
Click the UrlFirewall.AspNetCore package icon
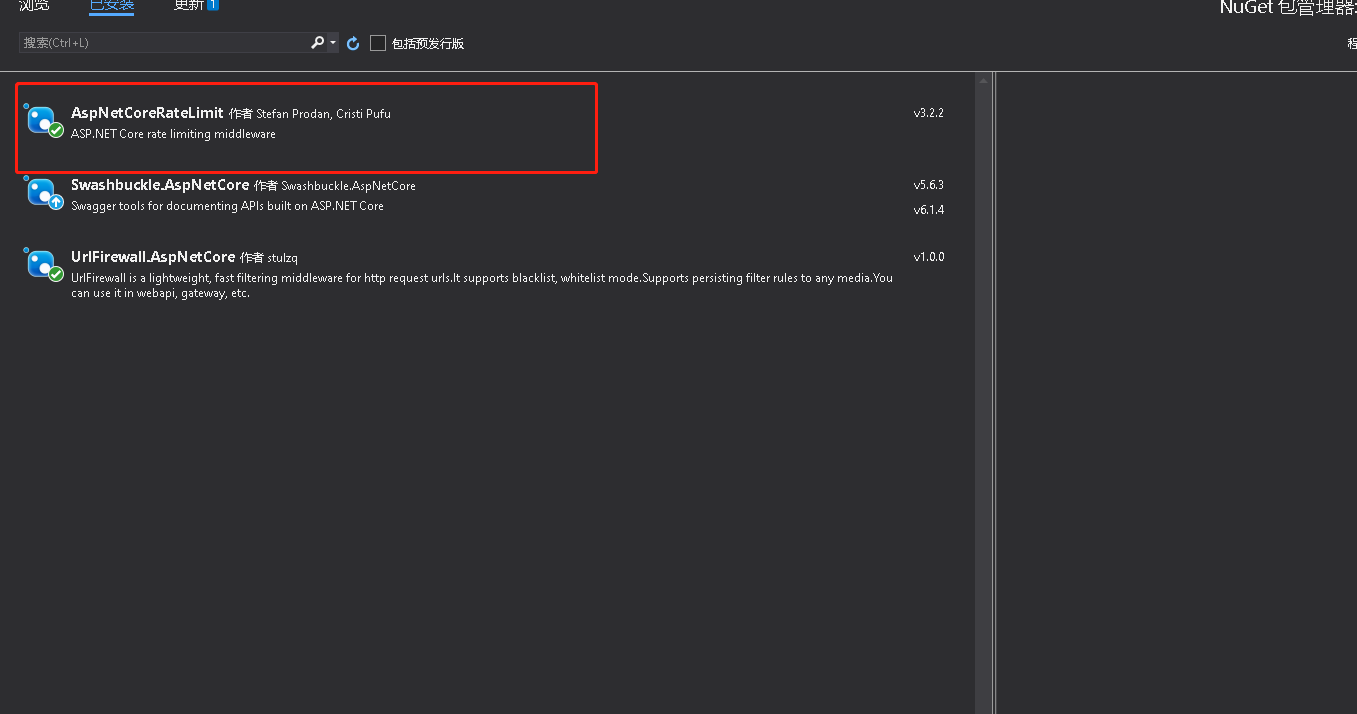[x=43, y=265]
